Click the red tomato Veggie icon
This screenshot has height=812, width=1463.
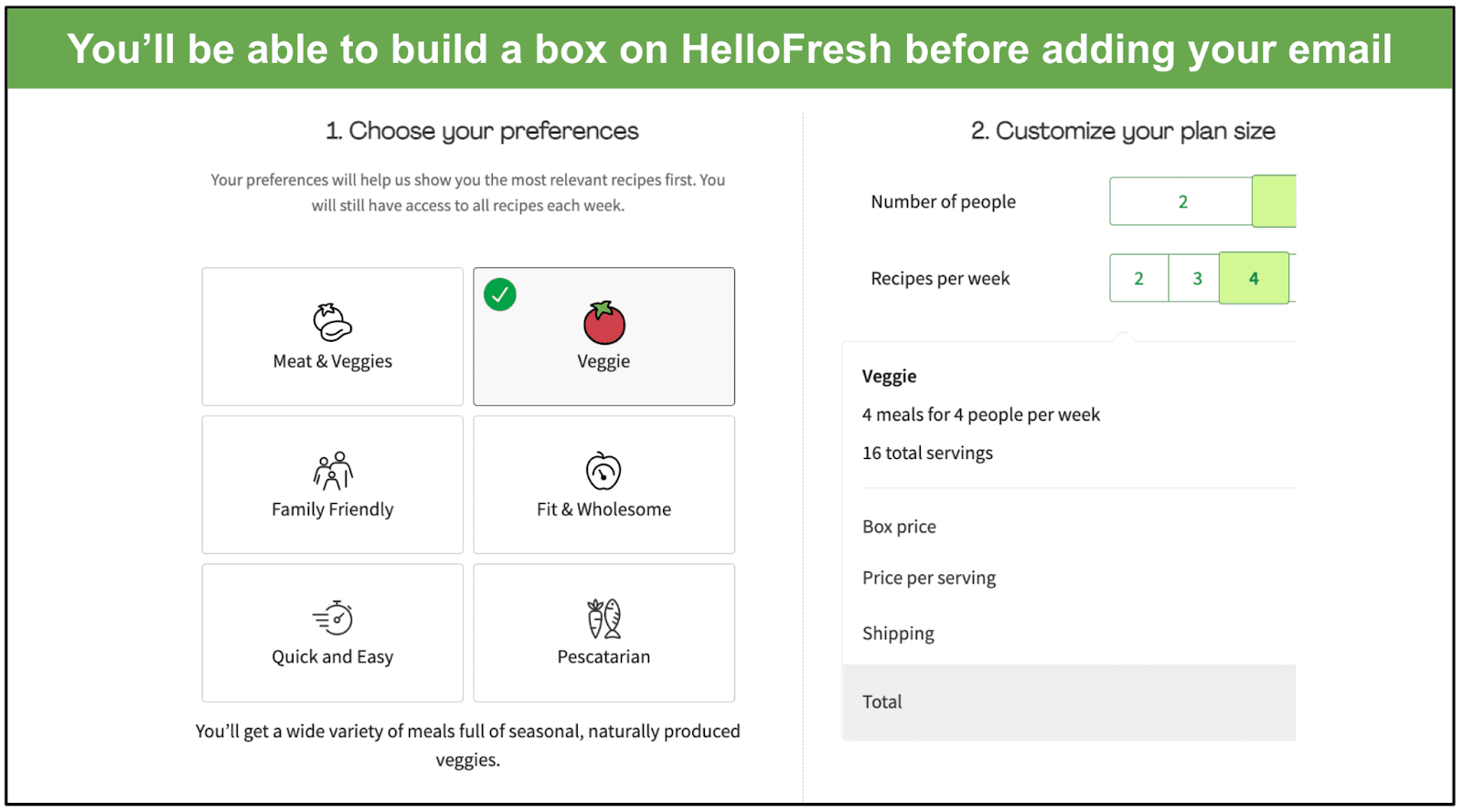point(603,322)
